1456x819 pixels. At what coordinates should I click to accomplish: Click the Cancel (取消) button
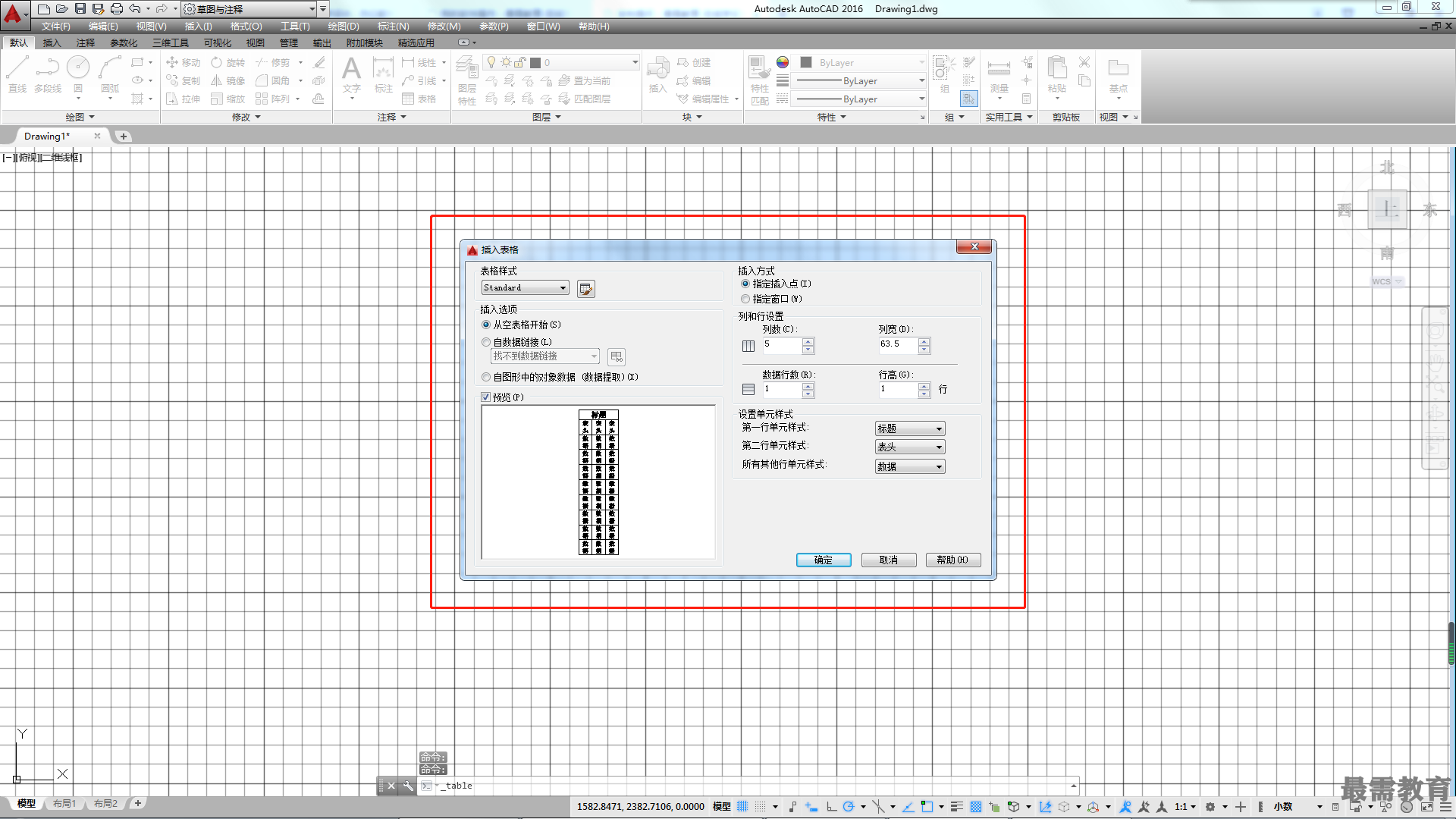point(889,560)
